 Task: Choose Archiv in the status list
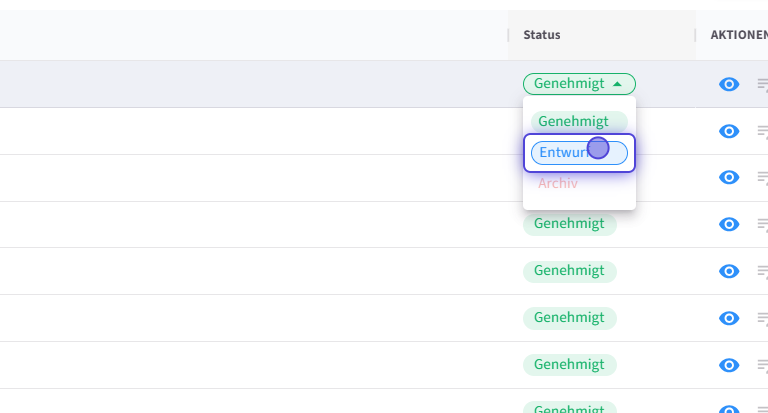click(x=558, y=184)
